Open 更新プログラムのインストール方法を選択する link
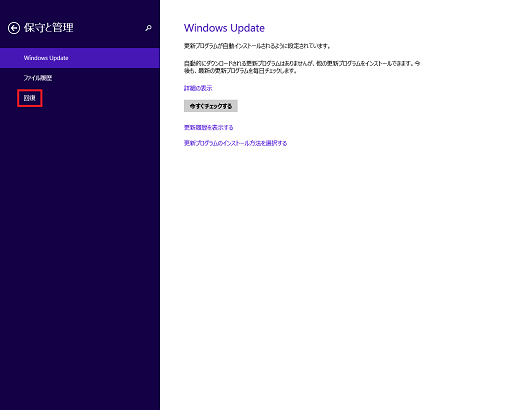Image resolution: width=512 pixels, height=410 pixels. 235,143
